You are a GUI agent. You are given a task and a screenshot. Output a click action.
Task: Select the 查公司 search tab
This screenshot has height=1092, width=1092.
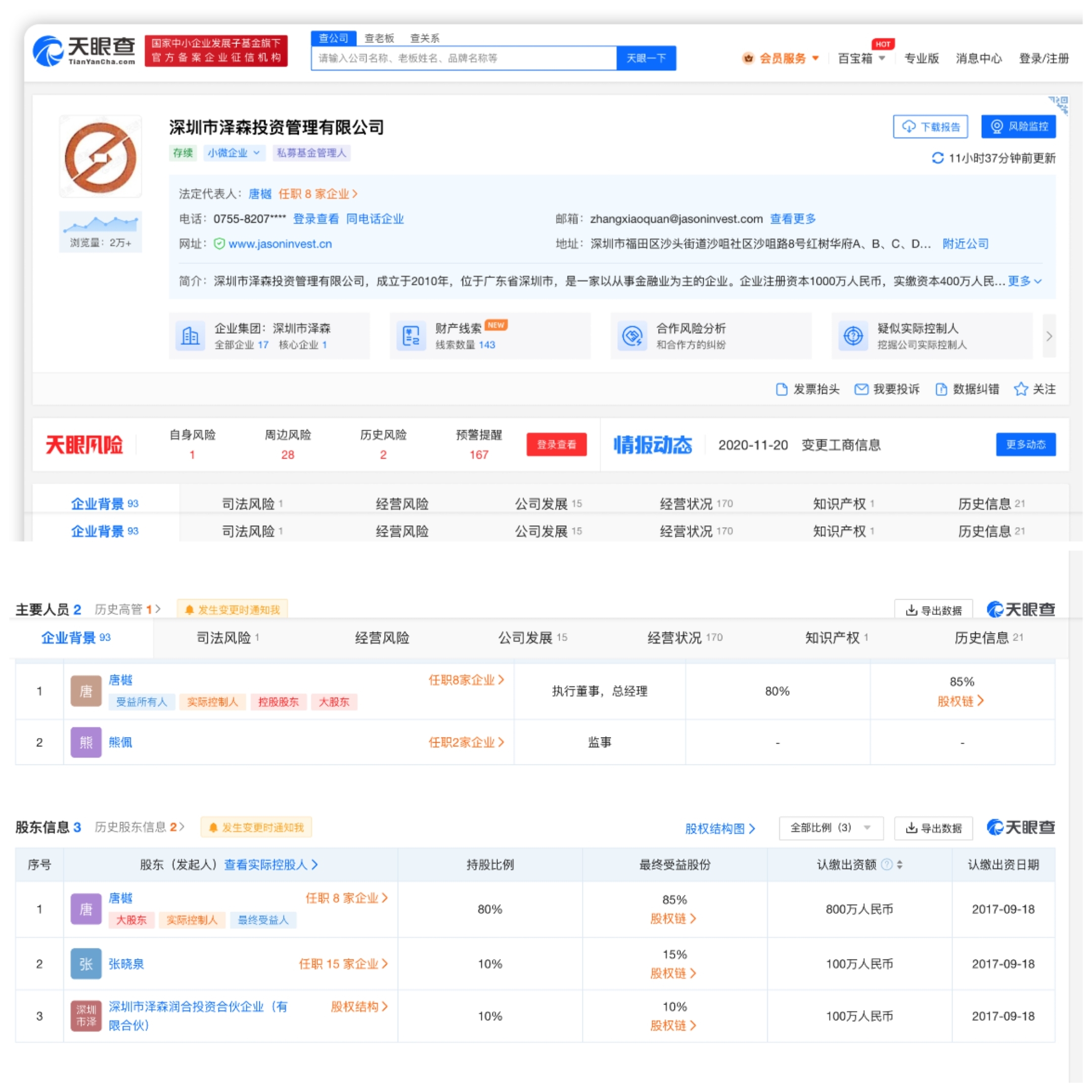[x=334, y=38]
